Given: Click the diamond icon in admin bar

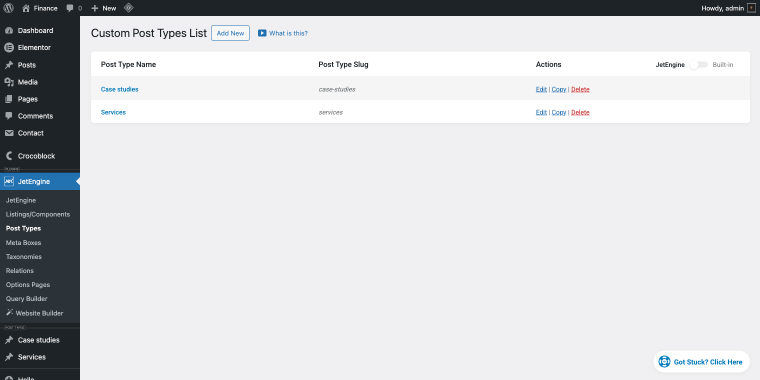Looking at the screenshot, I should (x=128, y=8).
